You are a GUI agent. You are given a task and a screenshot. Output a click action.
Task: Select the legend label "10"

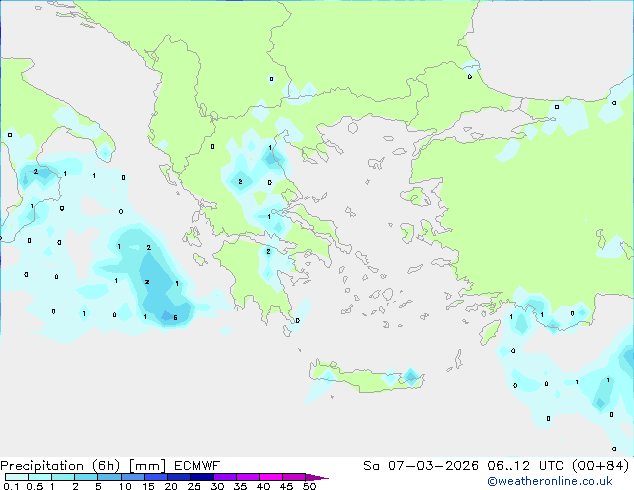[x=125, y=486]
